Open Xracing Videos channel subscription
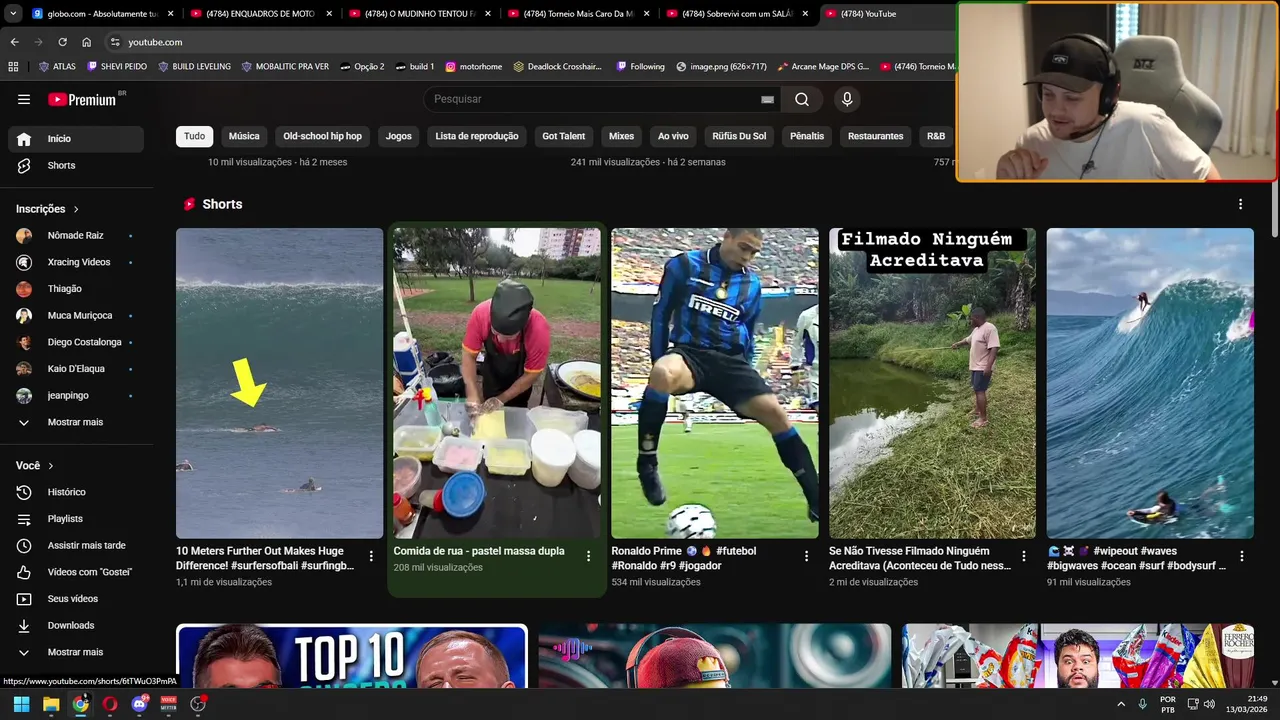 [x=76, y=262]
